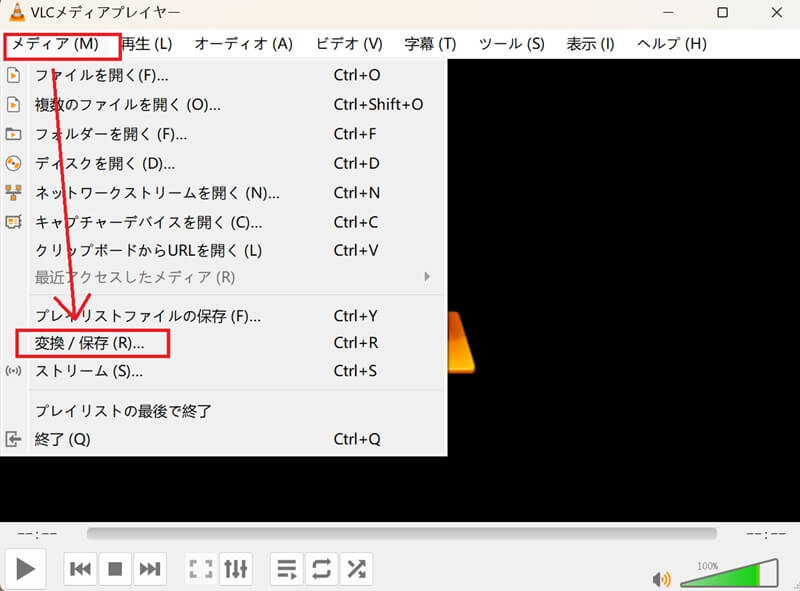The height and width of the screenshot is (591, 800).
Task: Open the メディア (M) menu
Action: (x=55, y=44)
